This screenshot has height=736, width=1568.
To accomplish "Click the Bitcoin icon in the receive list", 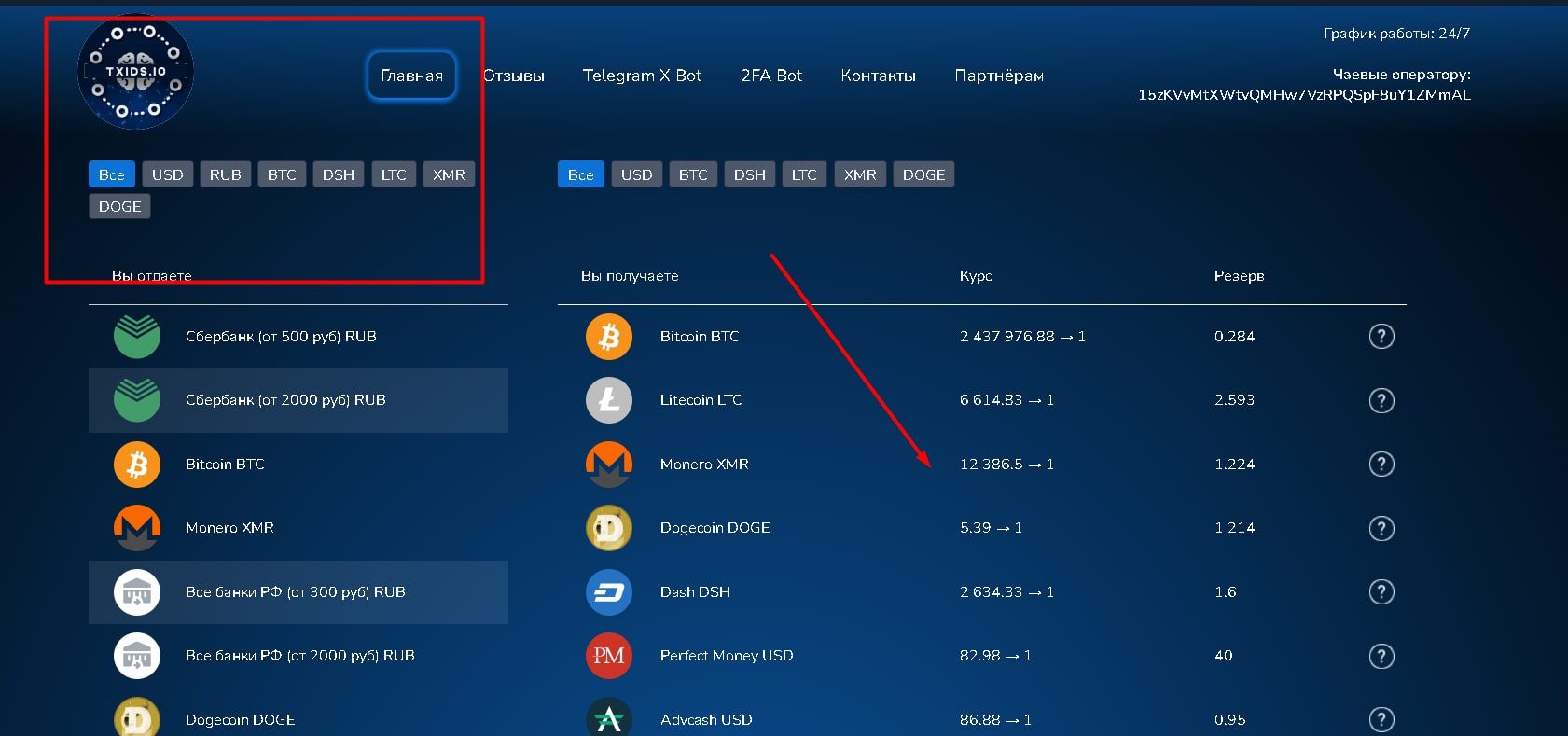I will coord(609,337).
